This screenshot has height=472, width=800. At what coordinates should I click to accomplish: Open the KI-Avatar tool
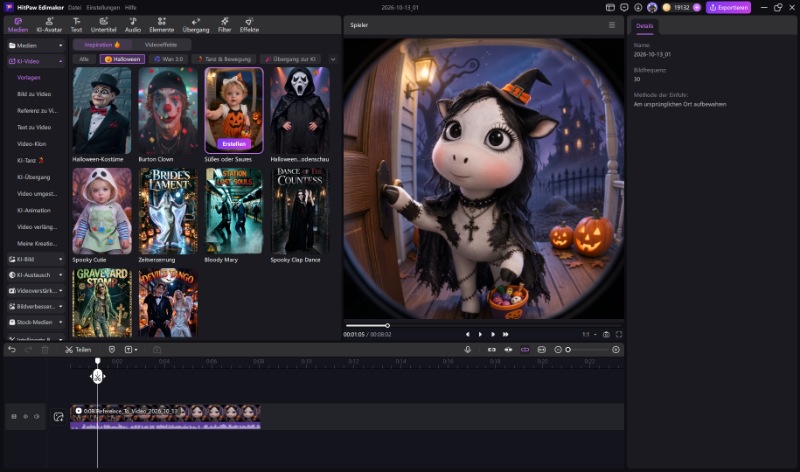tap(49, 24)
